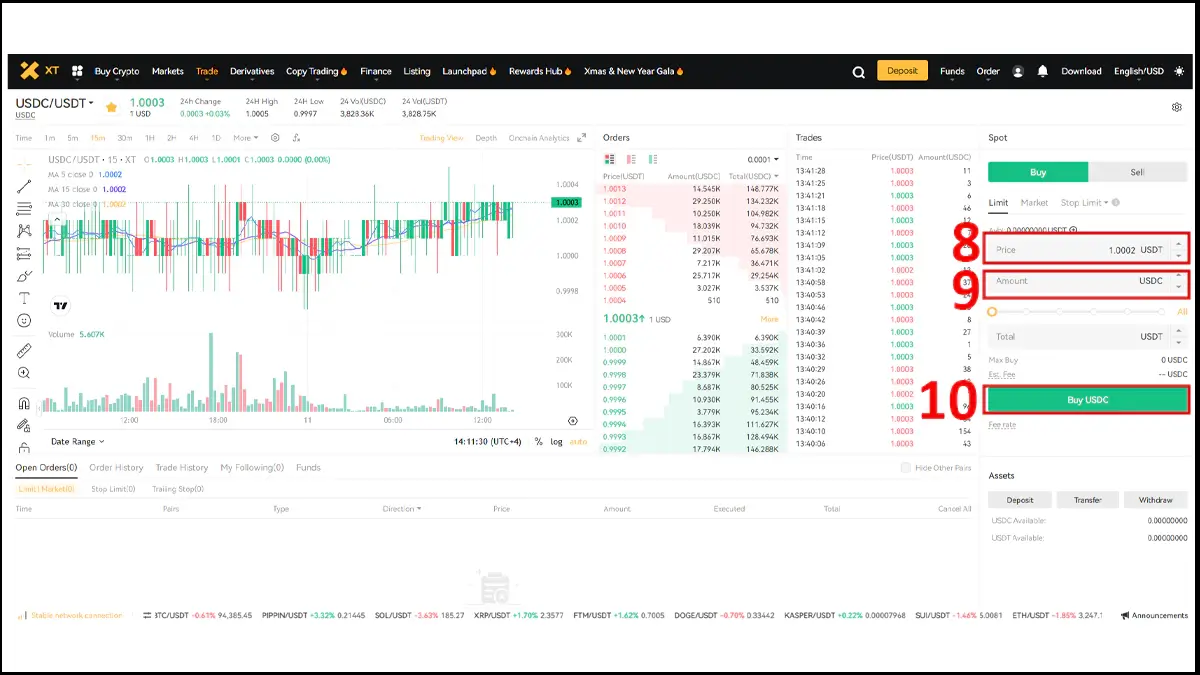Select the 1H timeframe
This screenshot has width=1200, height=675.
150,138
